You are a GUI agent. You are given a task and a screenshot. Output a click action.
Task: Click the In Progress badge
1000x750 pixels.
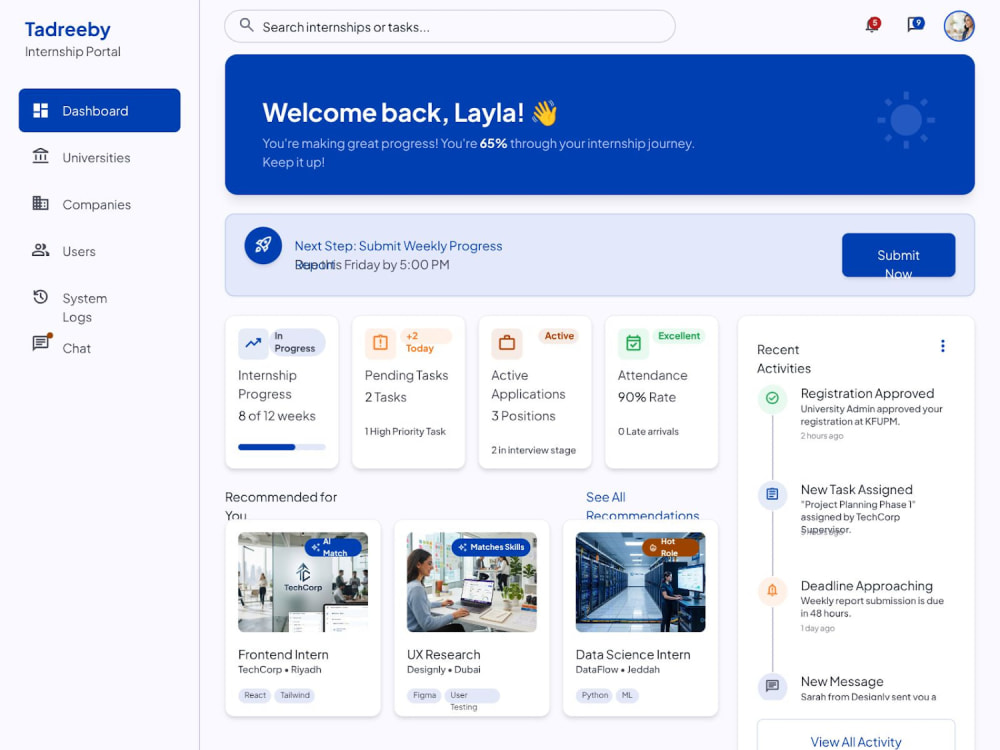(296, 342)
